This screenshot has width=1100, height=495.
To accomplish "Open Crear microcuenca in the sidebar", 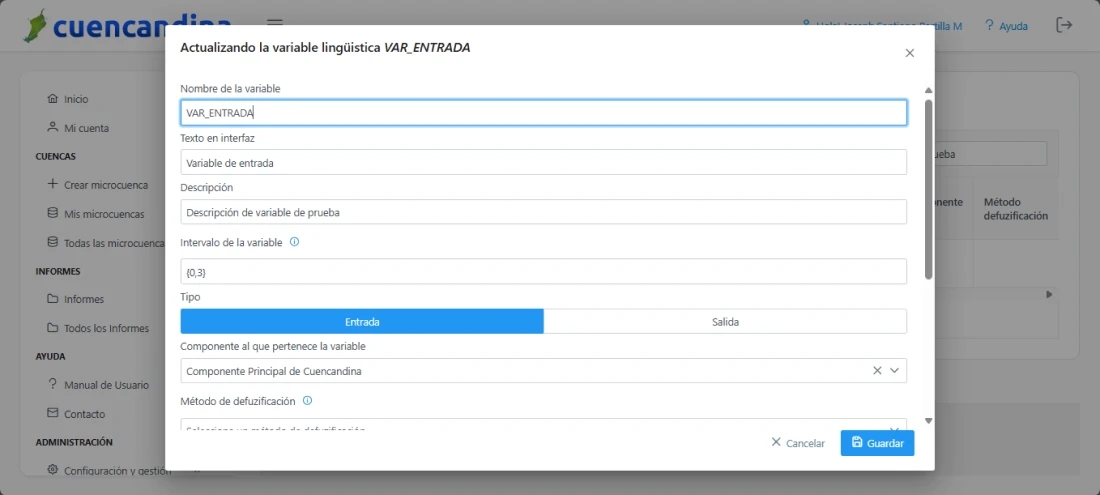I will (105, 185).
